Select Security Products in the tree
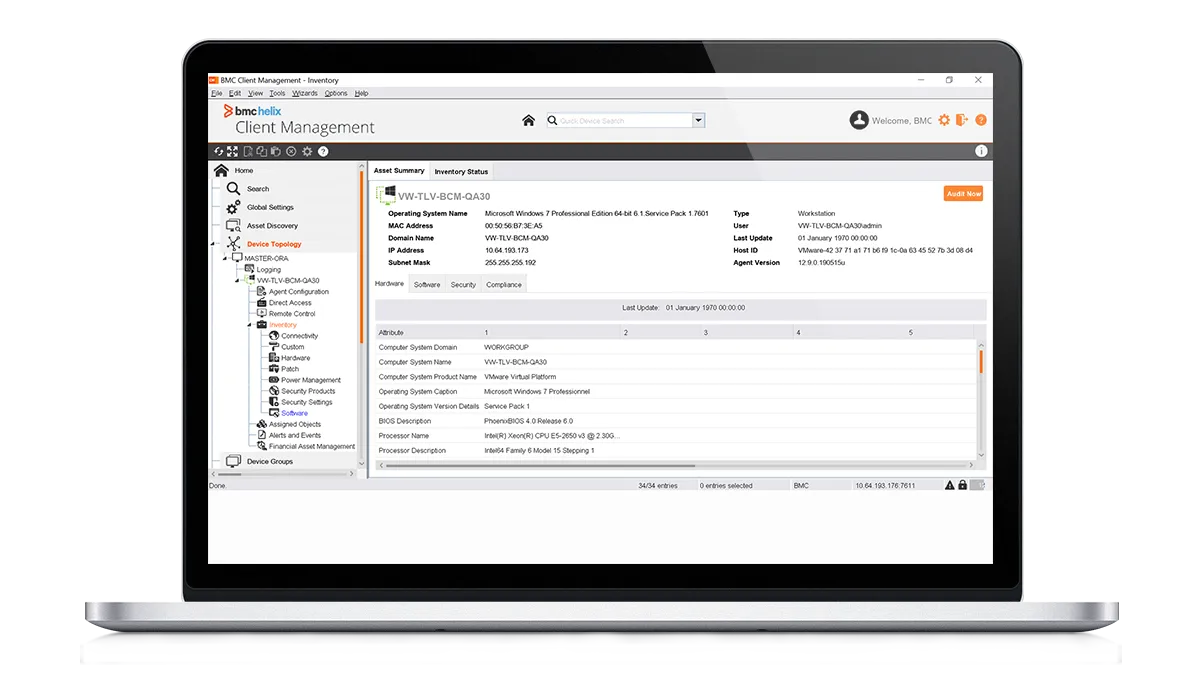The image size is (1200, 690). [308, 391]
